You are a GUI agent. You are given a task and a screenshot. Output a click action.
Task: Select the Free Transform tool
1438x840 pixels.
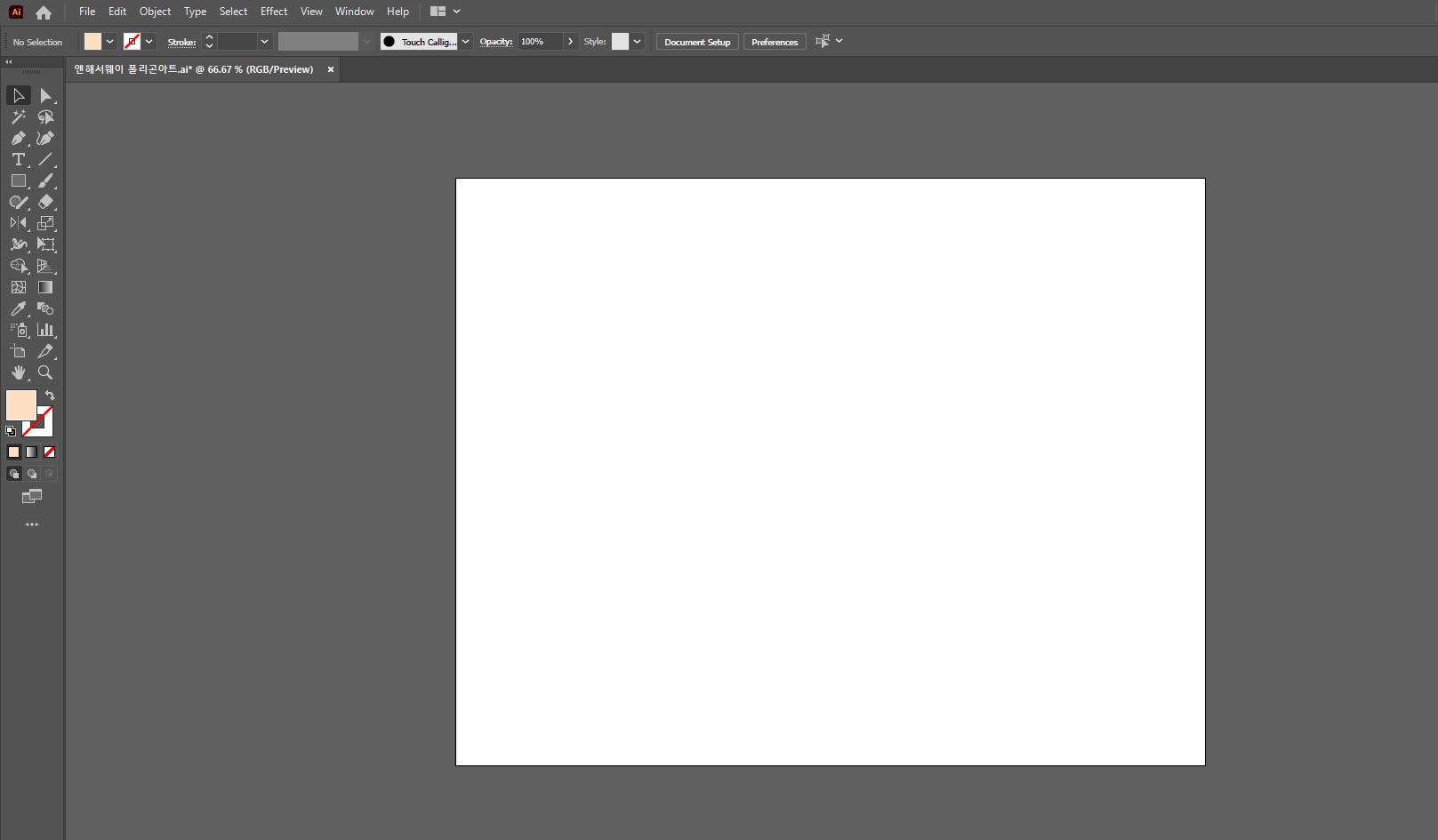(x=46, y=244)
